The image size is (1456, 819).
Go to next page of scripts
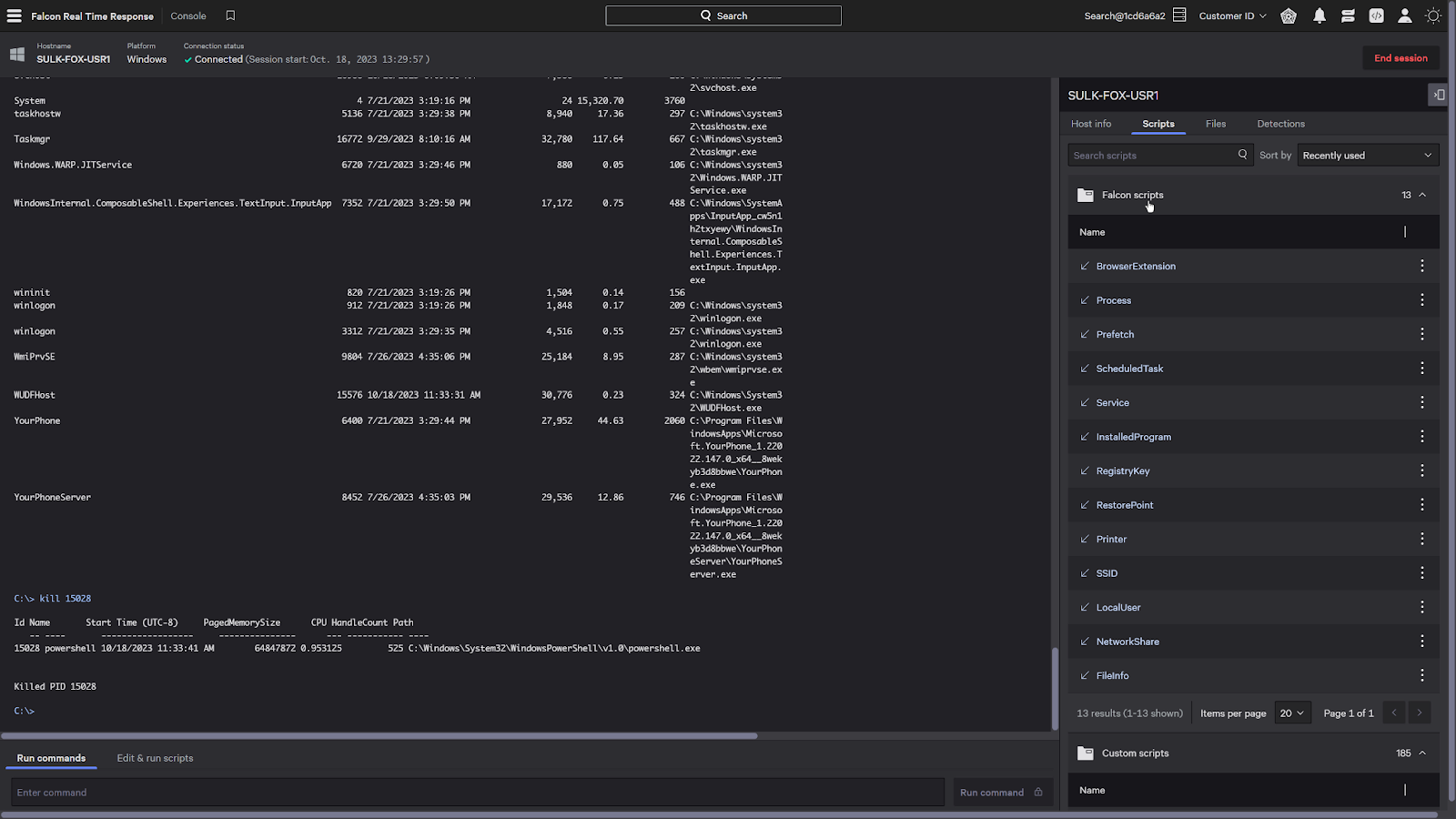(1419, 713)
